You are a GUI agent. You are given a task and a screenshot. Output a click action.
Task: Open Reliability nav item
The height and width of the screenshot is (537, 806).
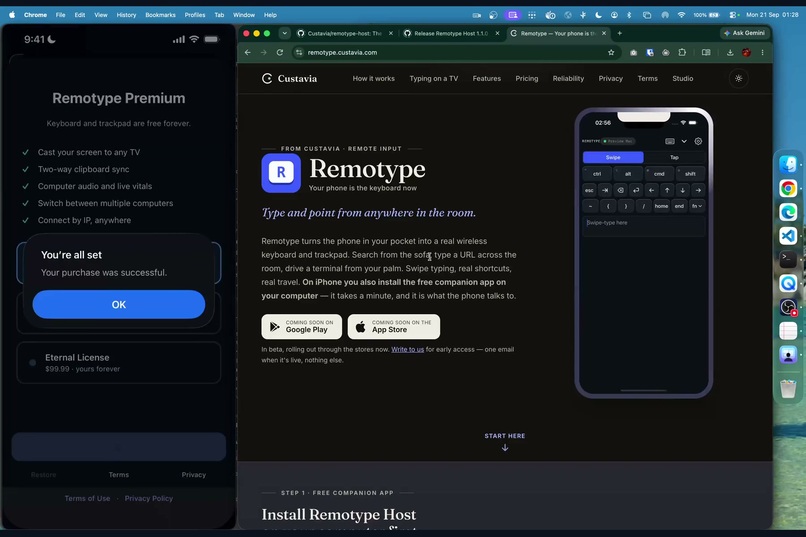pyautogui.click(x=568, y=79)
